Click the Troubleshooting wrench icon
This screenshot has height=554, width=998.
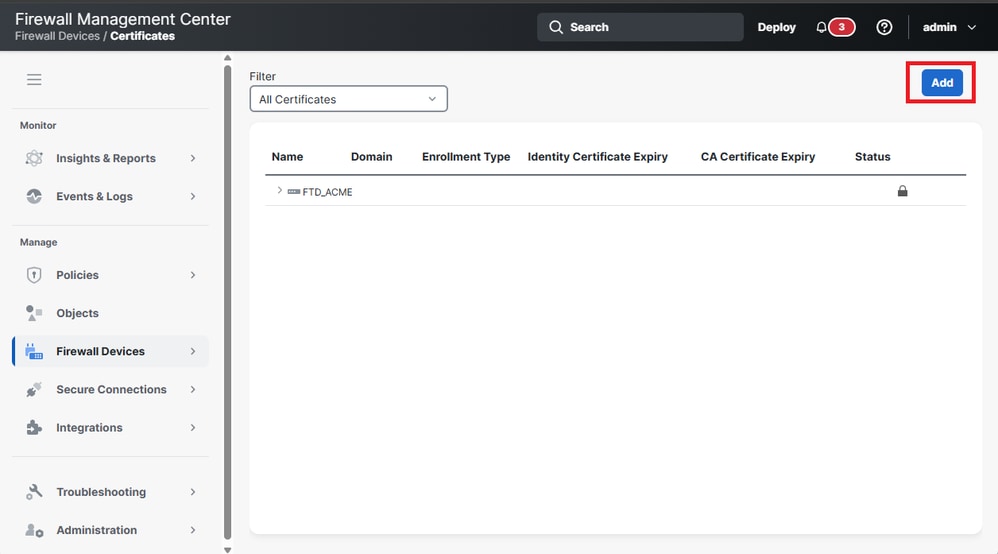(x=34, y=492)
